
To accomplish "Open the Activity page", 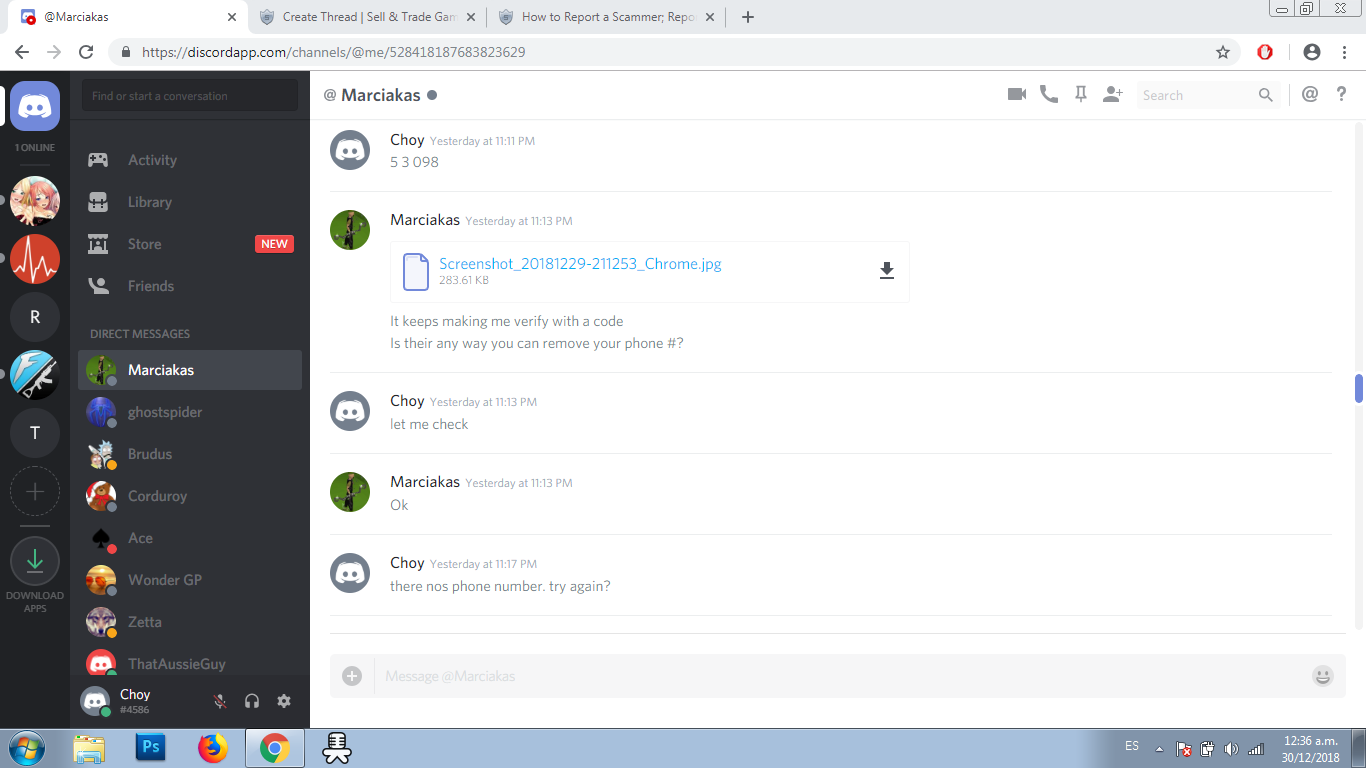I will pos(190,160).
